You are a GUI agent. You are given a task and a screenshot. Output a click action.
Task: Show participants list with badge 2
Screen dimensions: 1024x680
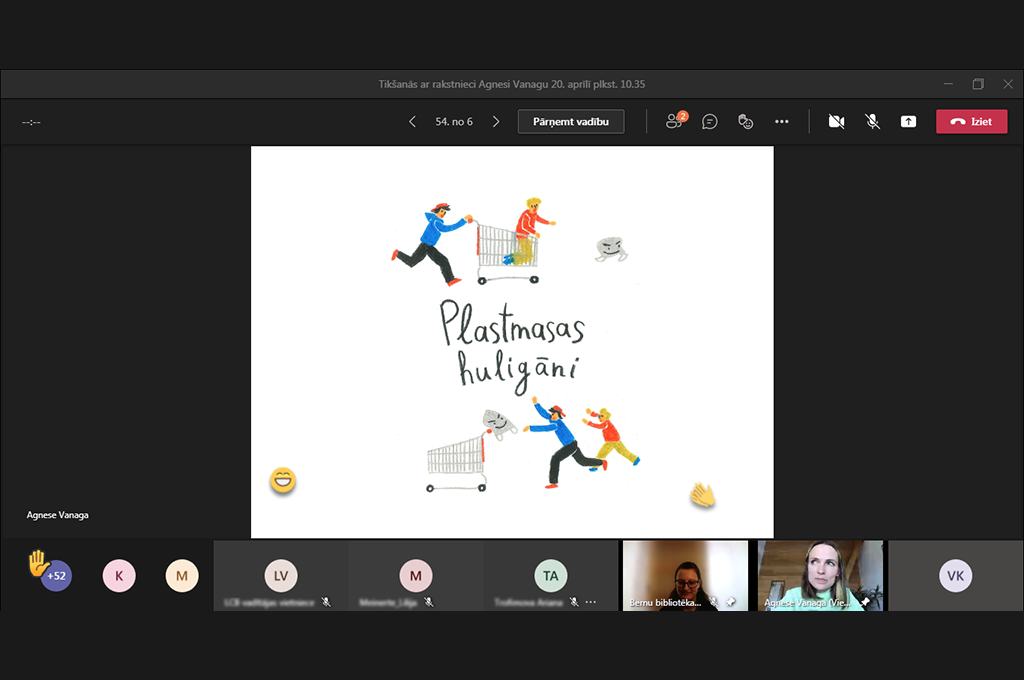coord(675,121)
